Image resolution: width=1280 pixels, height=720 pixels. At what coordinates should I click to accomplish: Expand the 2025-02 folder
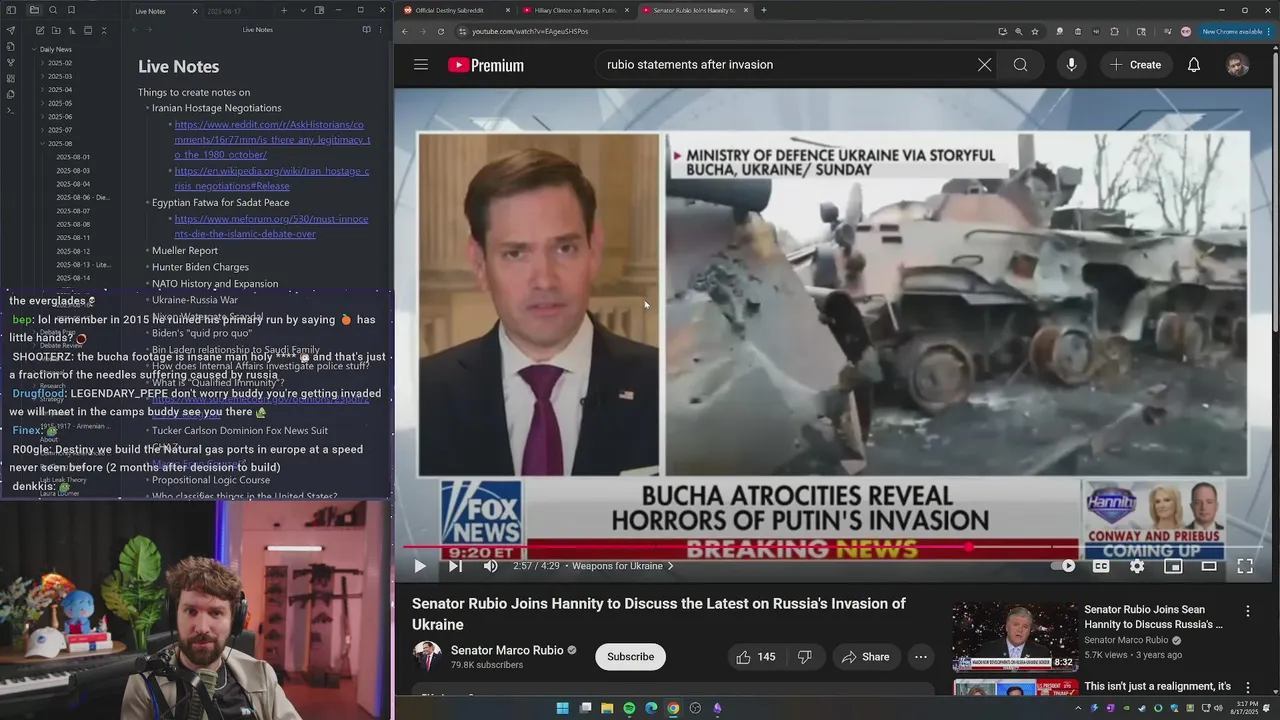[60, 63]
